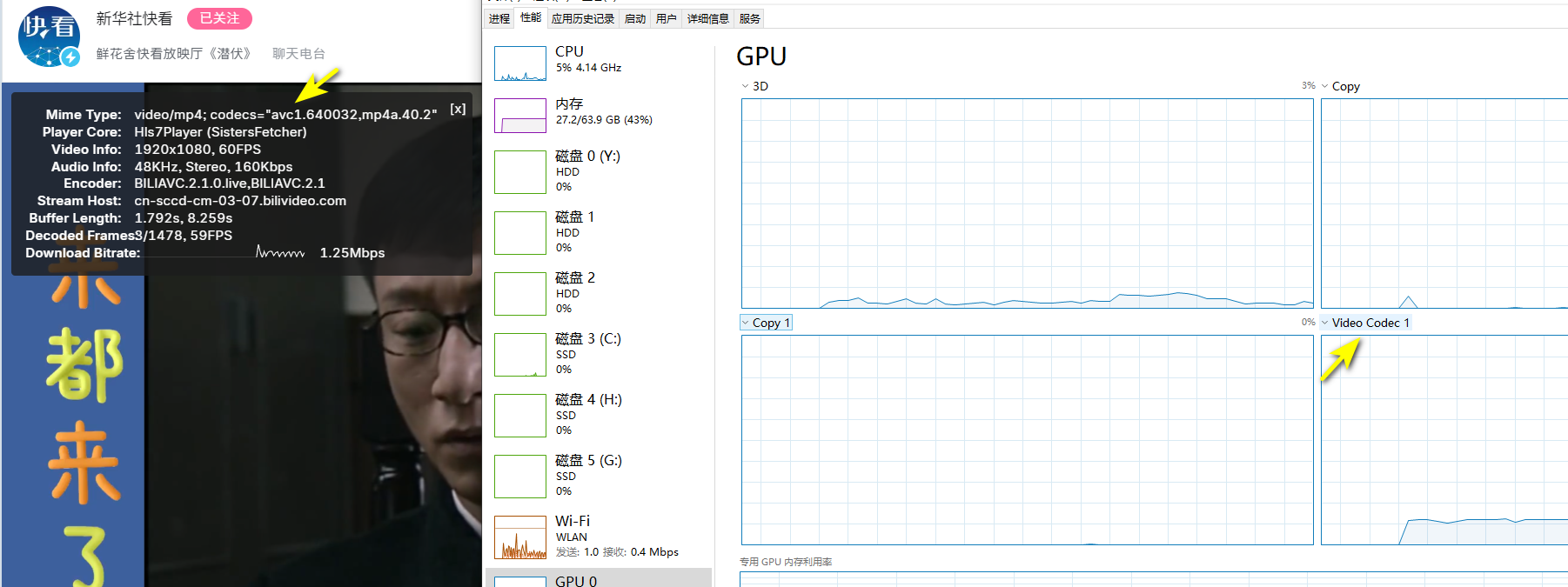Open the Video Codec 1 engine dropdown
This screenshot has height=587, width=1568.
1365,323
